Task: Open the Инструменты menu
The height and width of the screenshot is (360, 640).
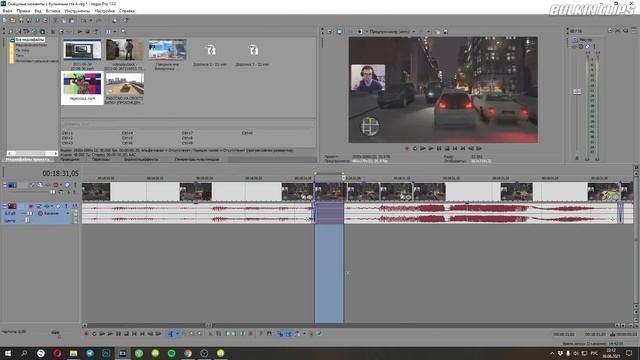Action: (77, 11)
